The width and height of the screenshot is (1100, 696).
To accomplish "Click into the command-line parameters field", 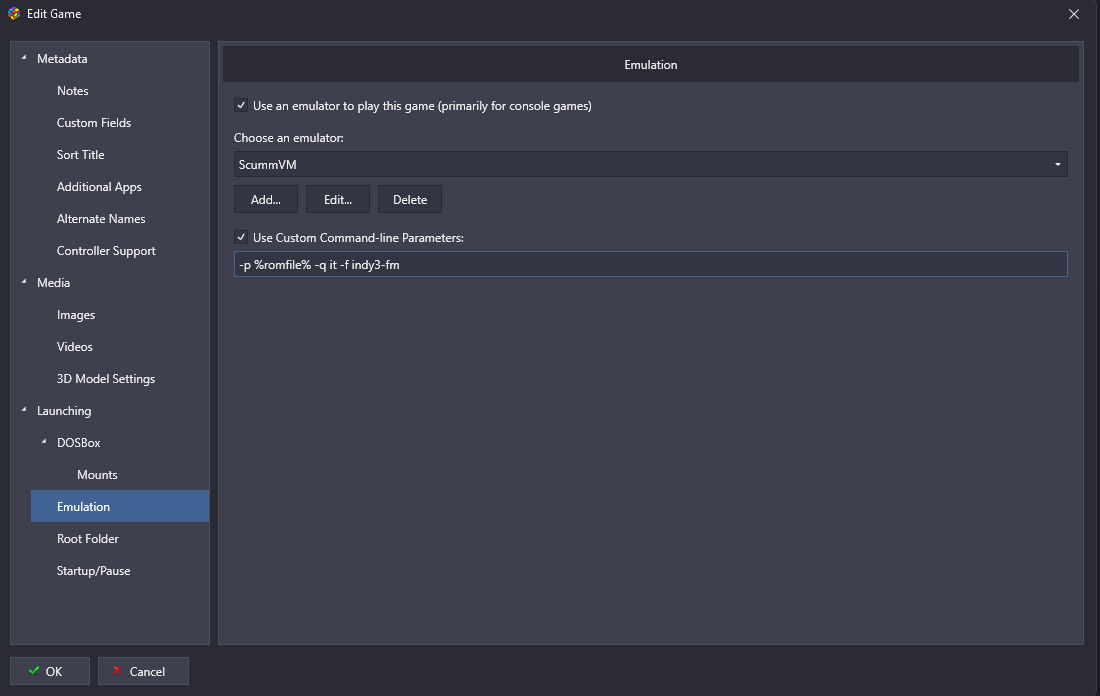I will (x=650, y=264).
